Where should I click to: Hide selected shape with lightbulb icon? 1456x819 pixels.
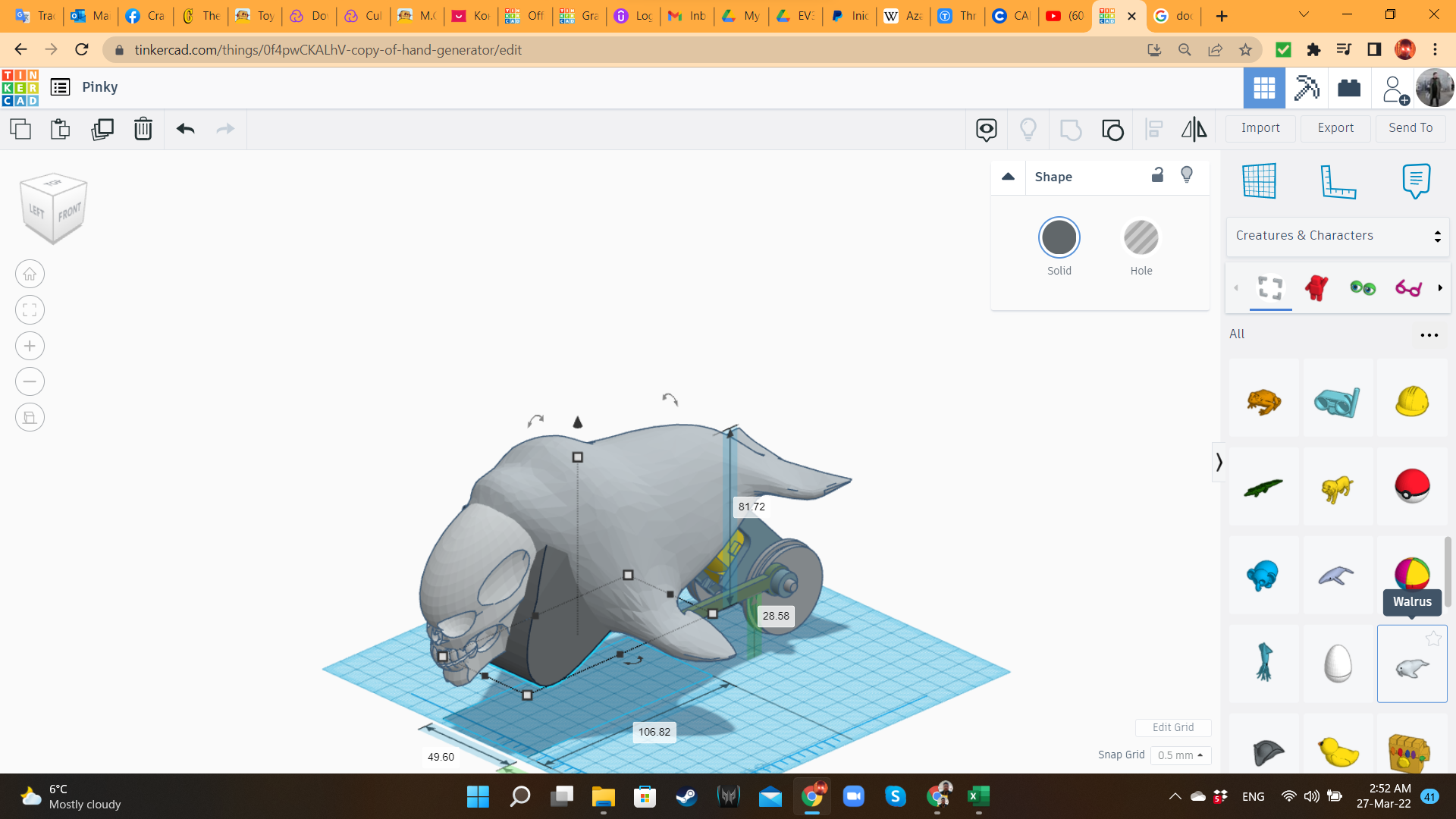click(1187, 175)
